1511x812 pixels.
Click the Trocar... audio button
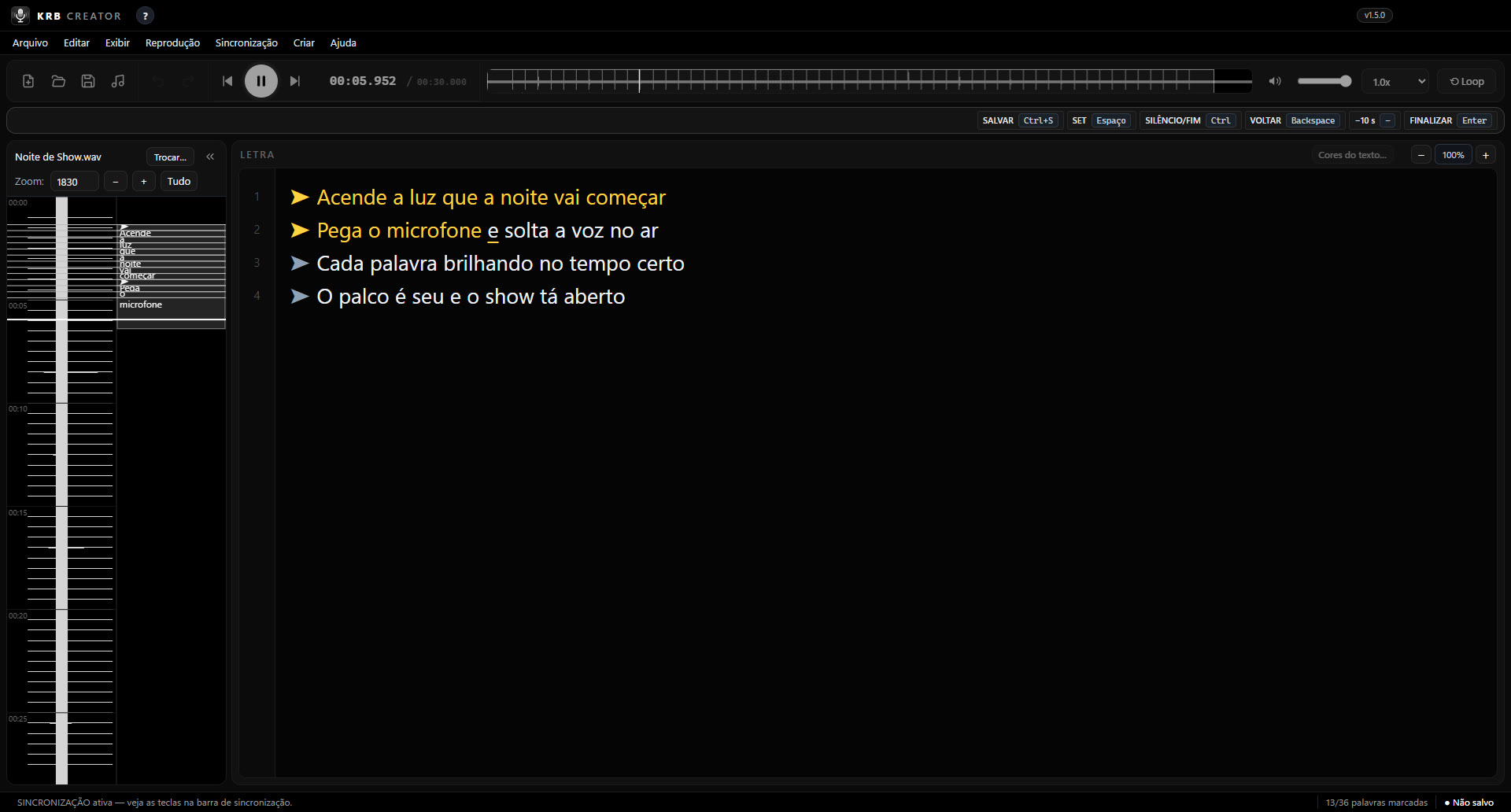[x=170, y=157]
